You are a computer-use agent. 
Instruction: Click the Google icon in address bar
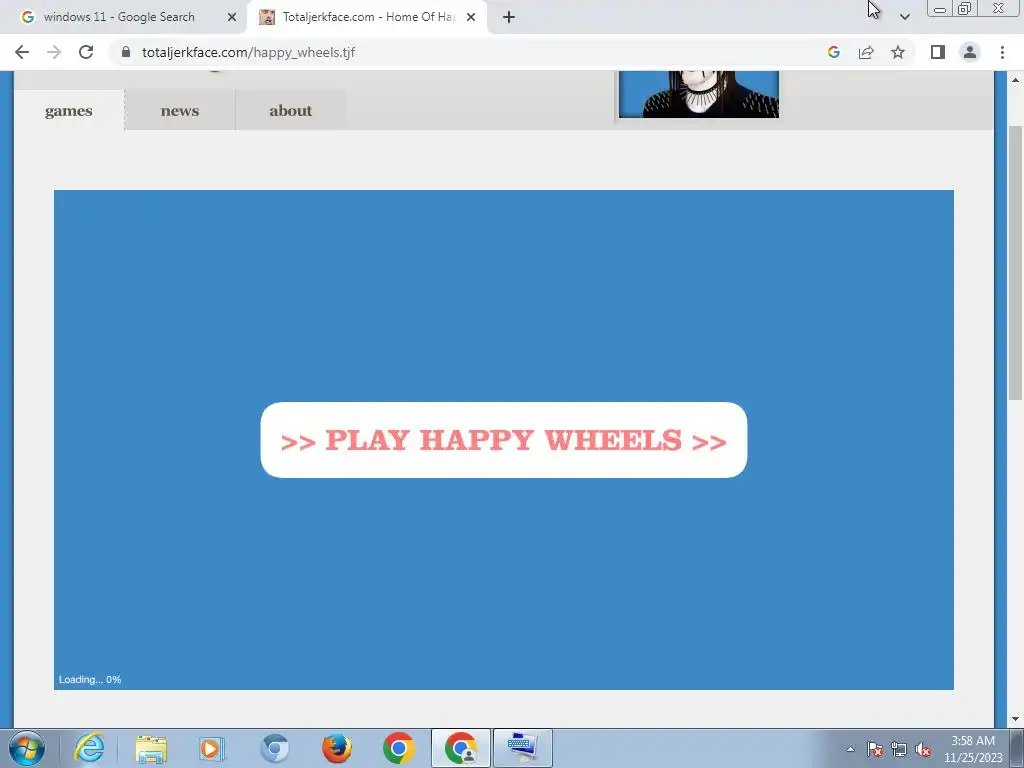click(833, 52)
